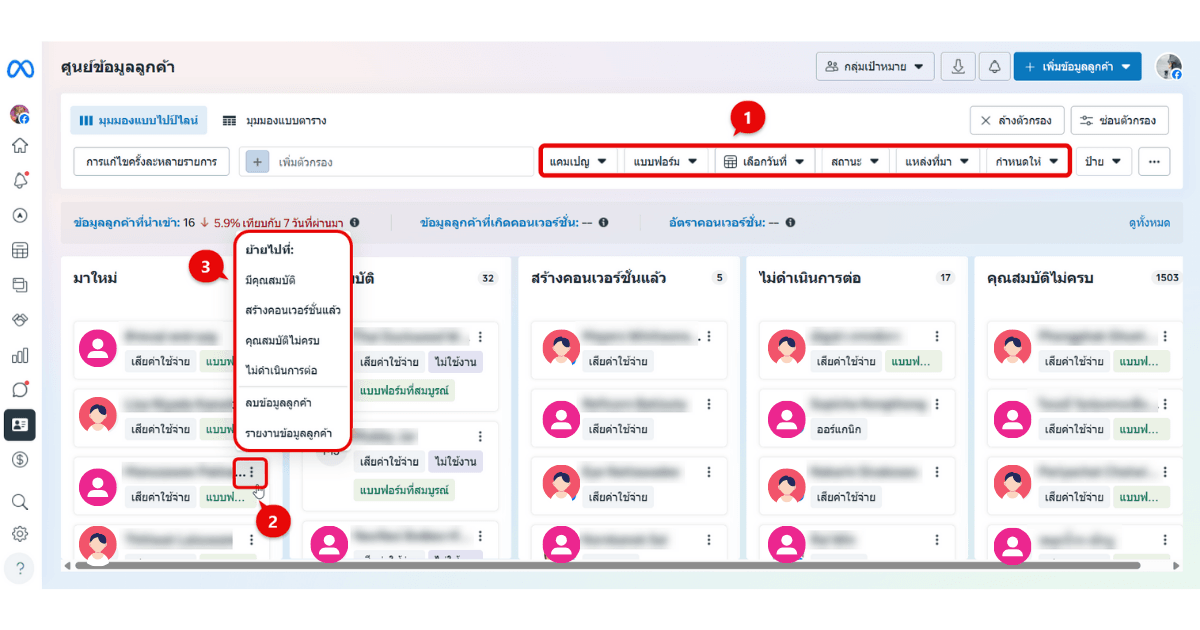Open the เลือกวันที่ date picker dropdown
The image size is (1200, 630).
(x=764, y=161)
